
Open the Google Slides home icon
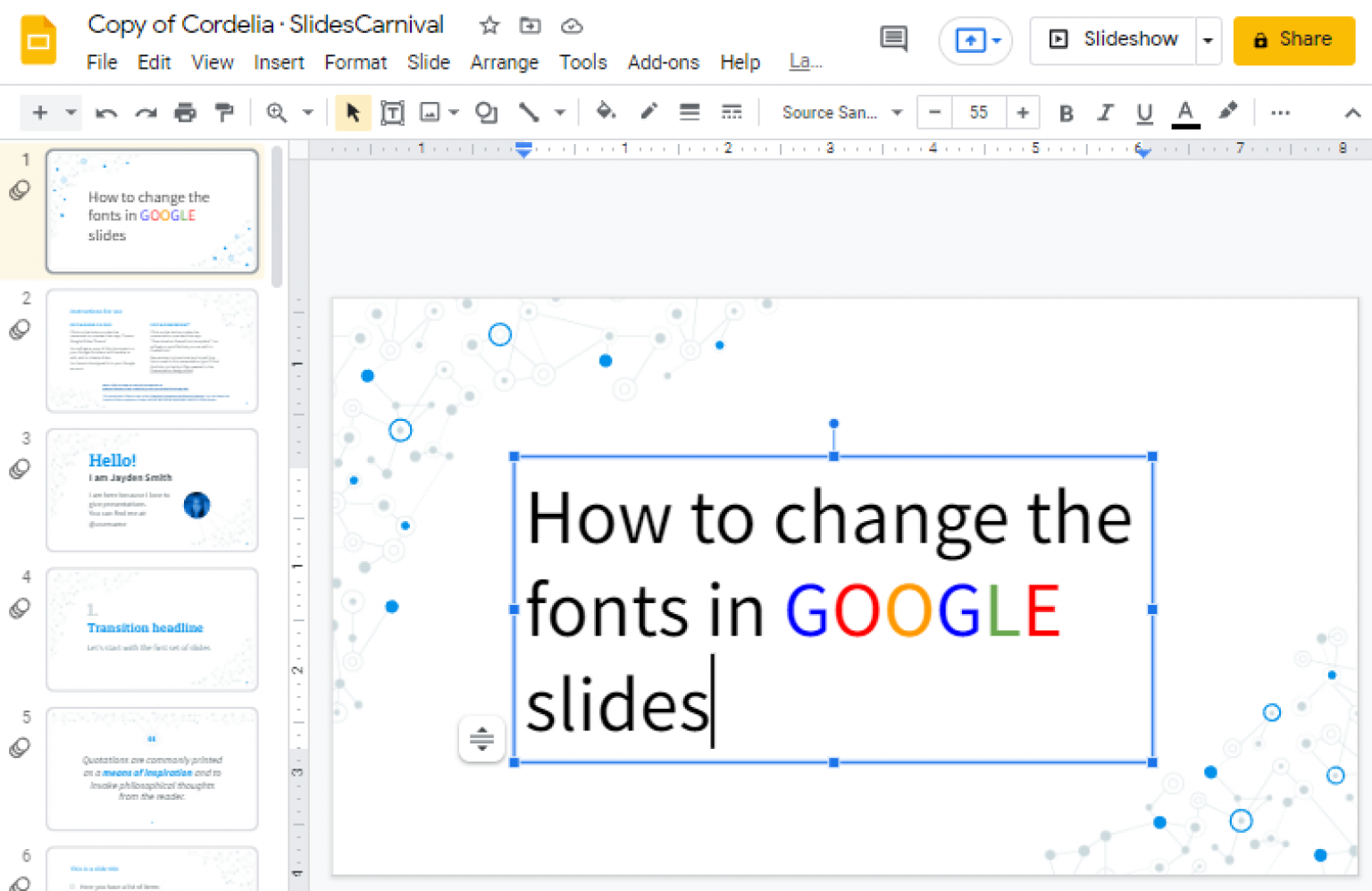click(x=38, y=40)
